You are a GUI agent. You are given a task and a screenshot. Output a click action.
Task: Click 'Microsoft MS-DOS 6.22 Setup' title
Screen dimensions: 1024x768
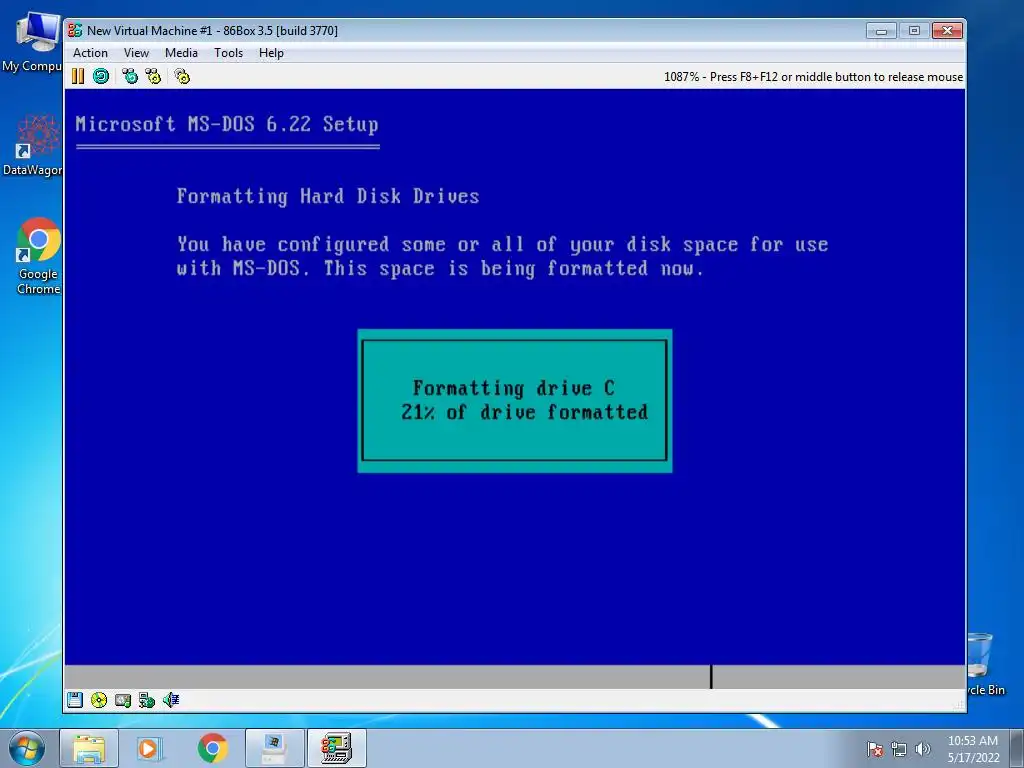coord(227,124)
